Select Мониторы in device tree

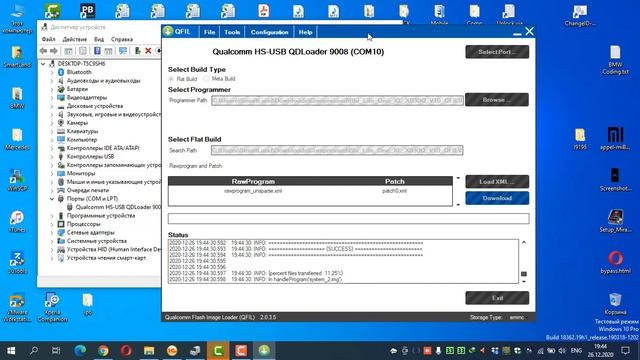tap(81, 173)
